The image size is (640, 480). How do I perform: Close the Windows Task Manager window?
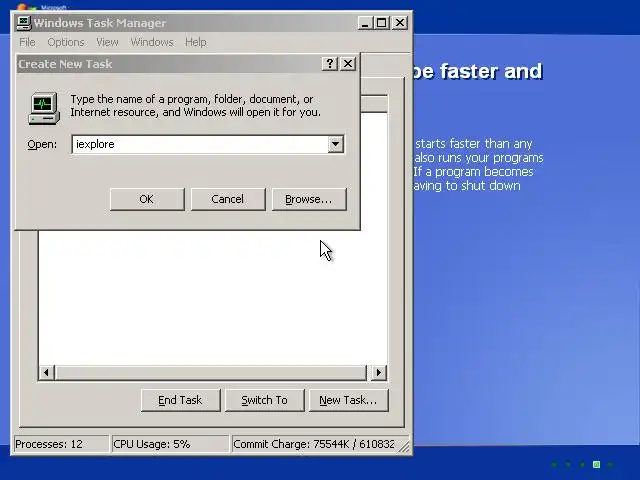pos(400,23)
